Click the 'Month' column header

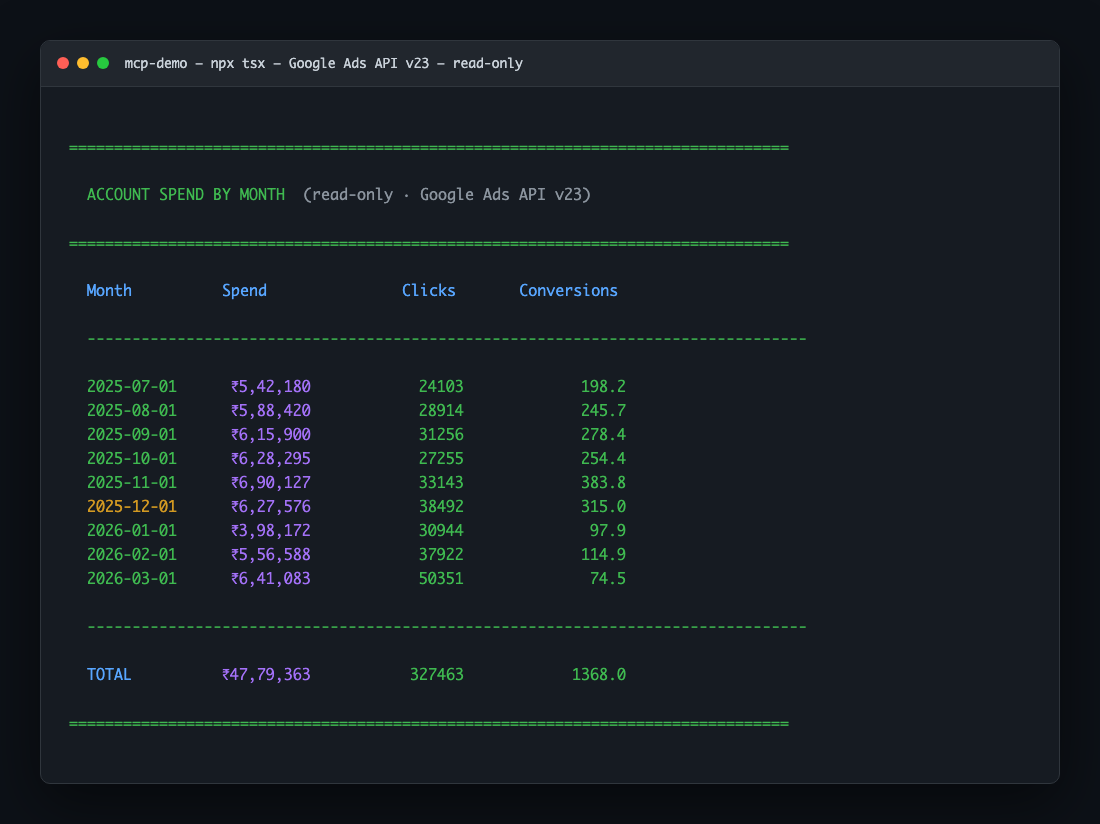click(x=109, y=290)
